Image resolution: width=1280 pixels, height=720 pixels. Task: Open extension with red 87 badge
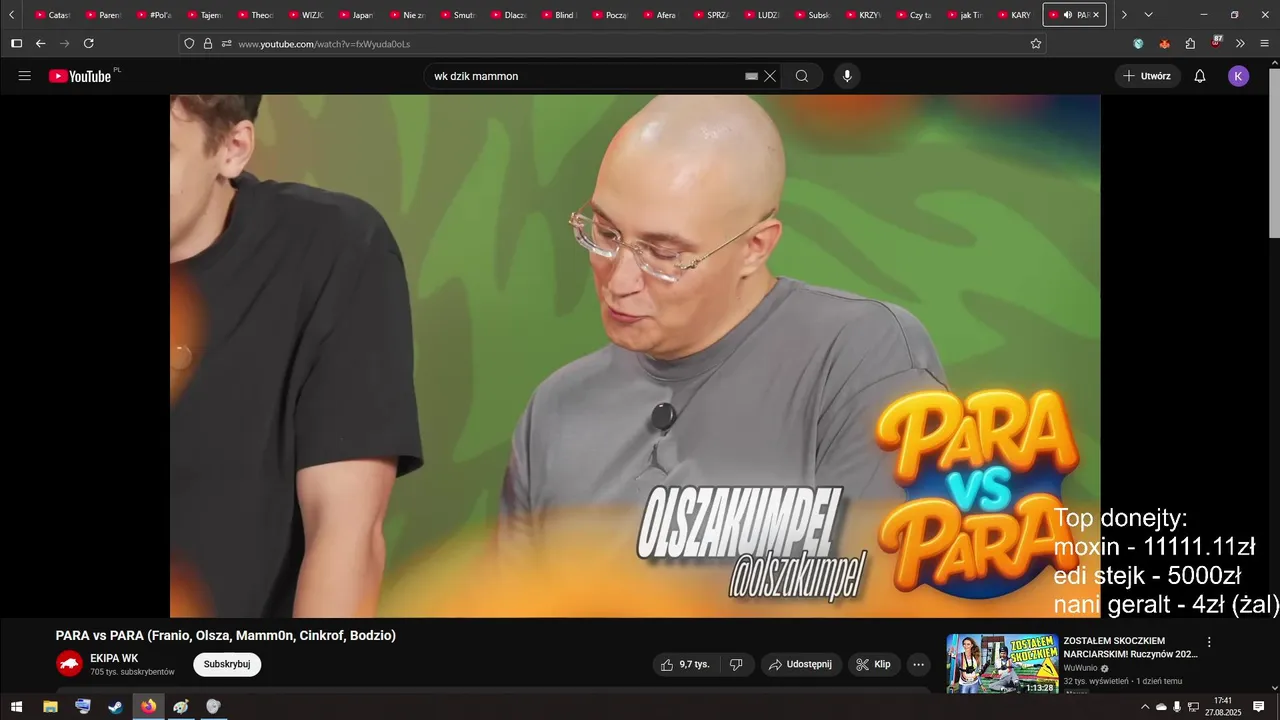click(1216, 43)
